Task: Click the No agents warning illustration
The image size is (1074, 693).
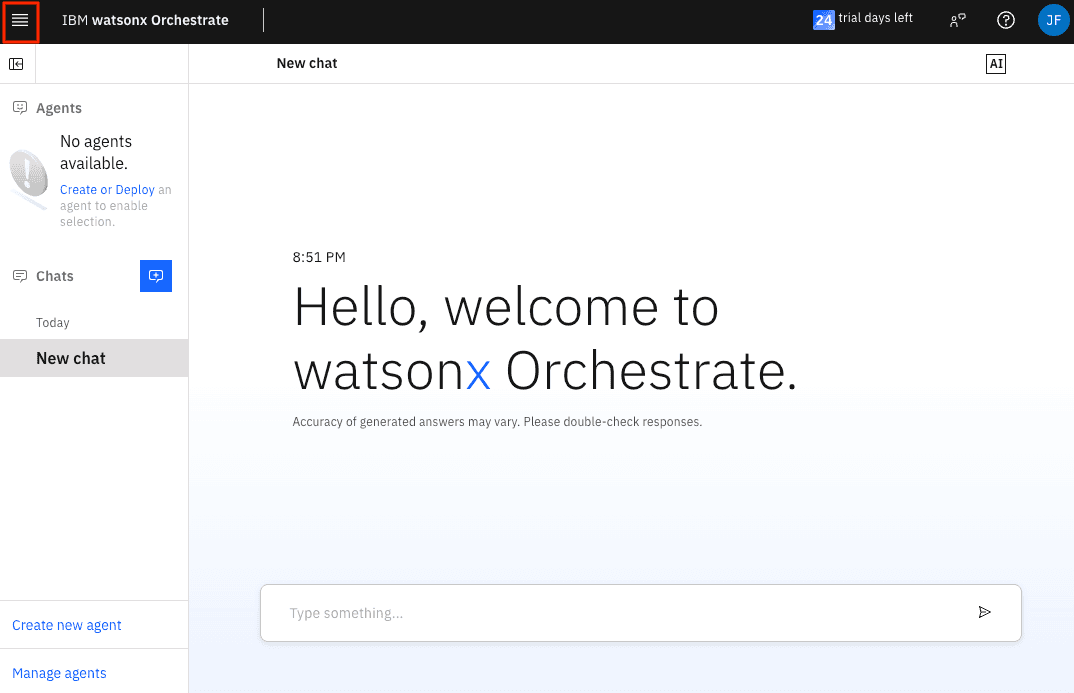Action: click(x=28, y=178)
